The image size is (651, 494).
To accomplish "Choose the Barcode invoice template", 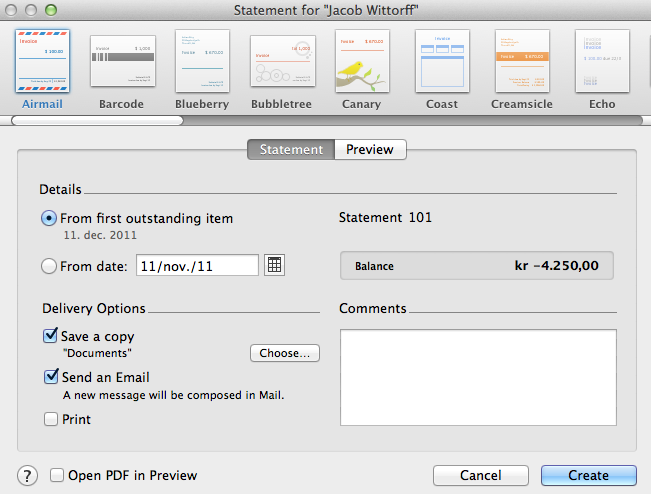I will click(x=122, y=60).
